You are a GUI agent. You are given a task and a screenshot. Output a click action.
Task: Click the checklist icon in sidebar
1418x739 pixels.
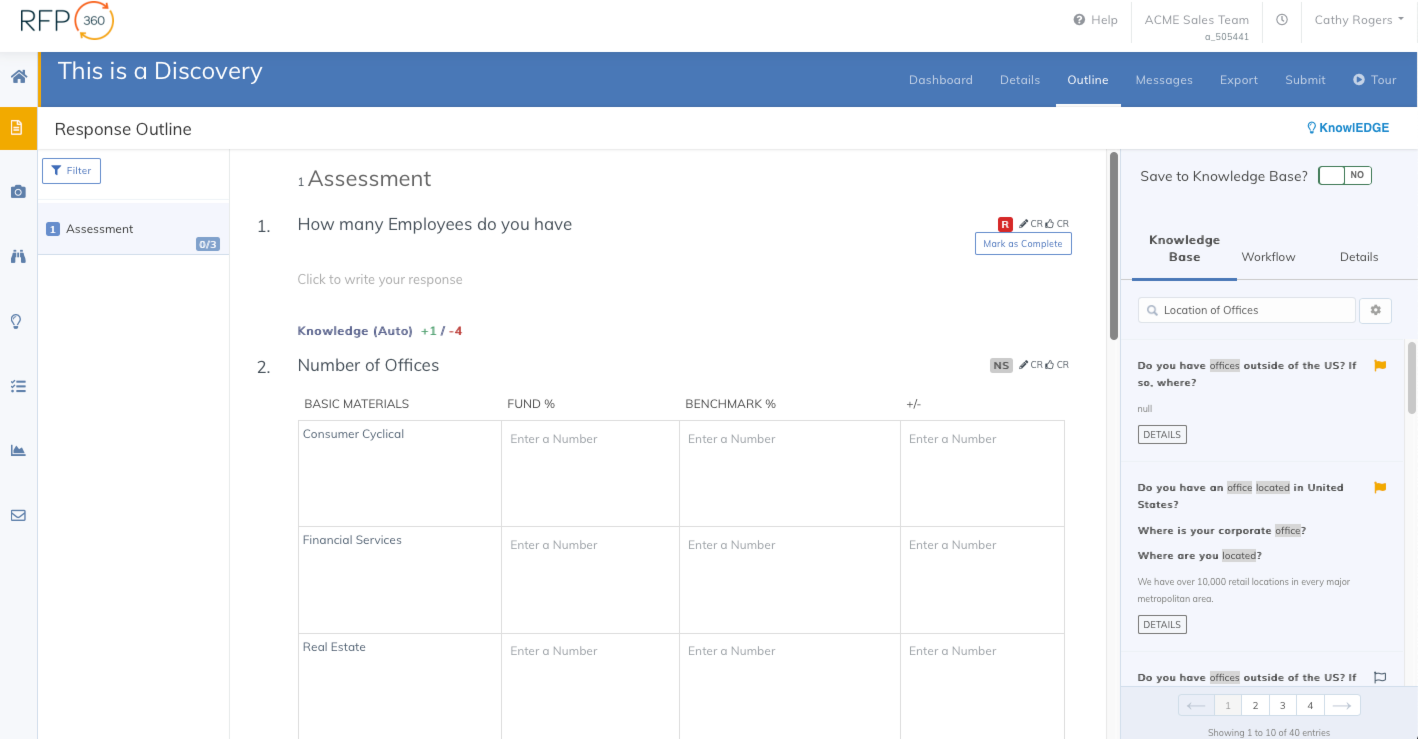pos(18,386)
